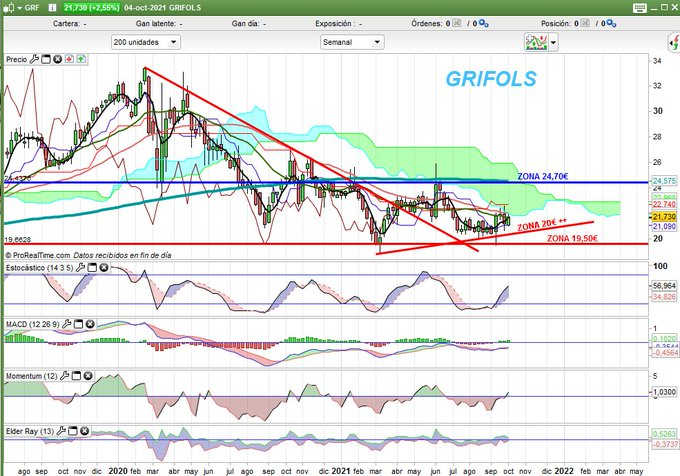Click the Precio panel label

tap(16, 59)
